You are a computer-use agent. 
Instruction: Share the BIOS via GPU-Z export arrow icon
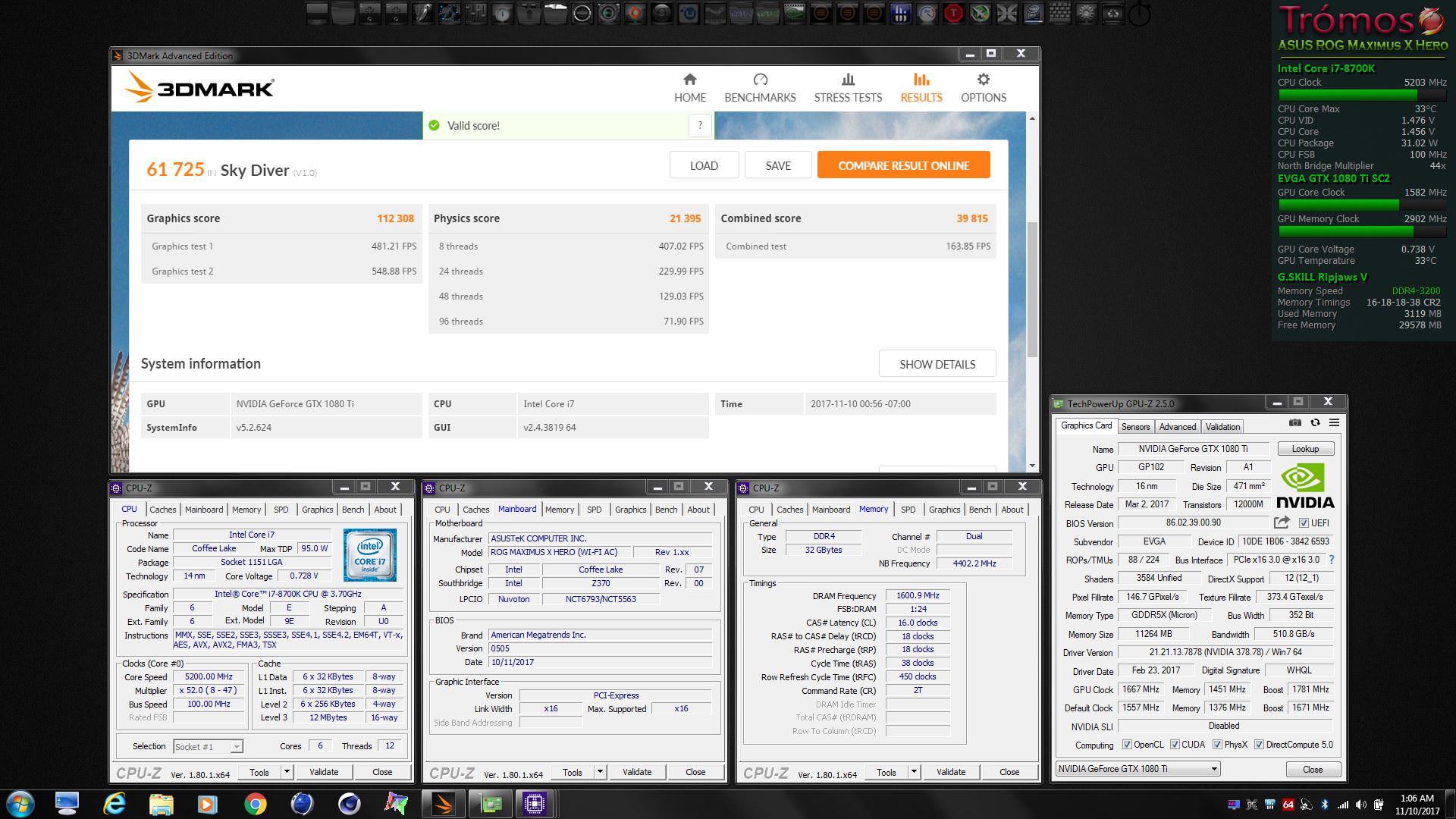1282,522
